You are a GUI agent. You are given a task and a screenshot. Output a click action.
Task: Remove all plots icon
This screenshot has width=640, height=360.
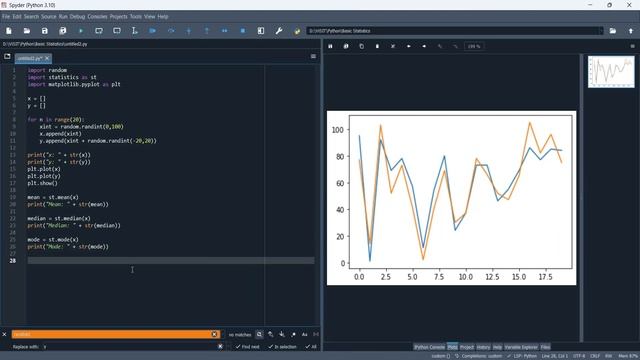coord(393,46)
